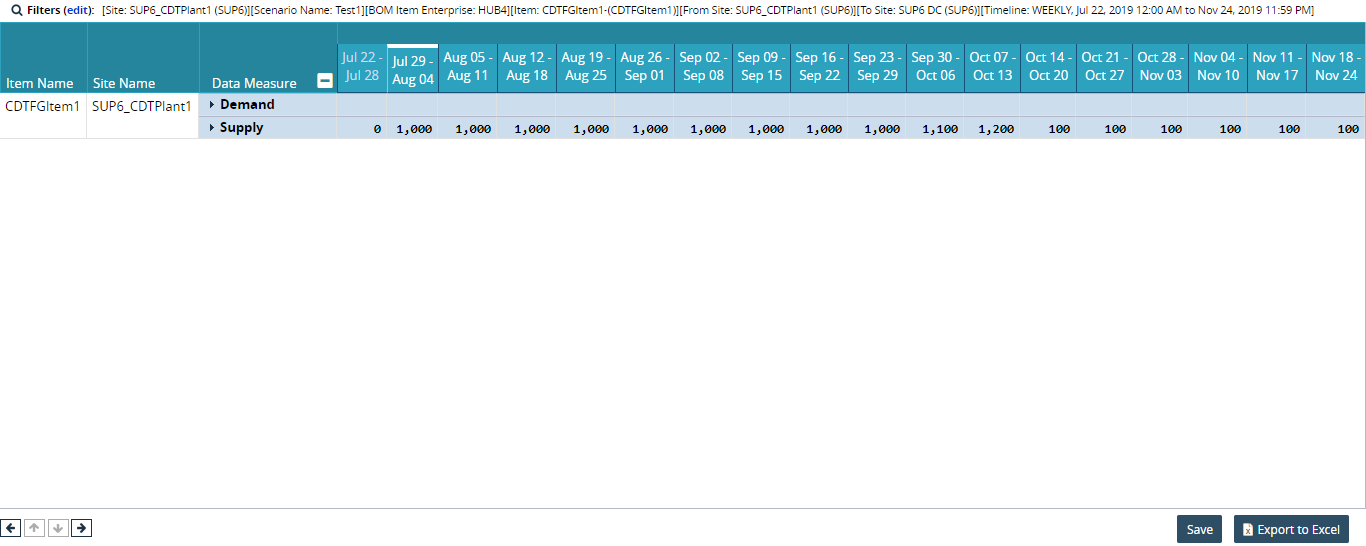The width and height of the screenshot is (1366, 546).
Task: Click Supply value 1,200 for Oct 07 week
Action: (992, 128)
